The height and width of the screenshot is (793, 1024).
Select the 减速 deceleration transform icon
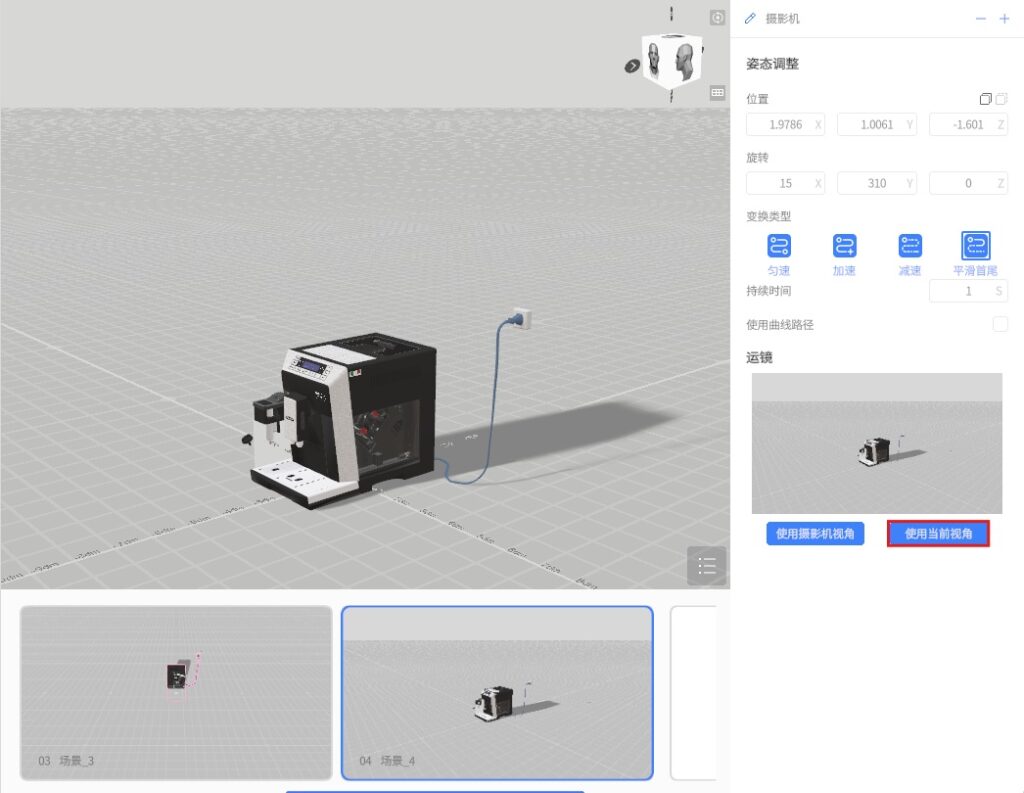coord(910,246)
